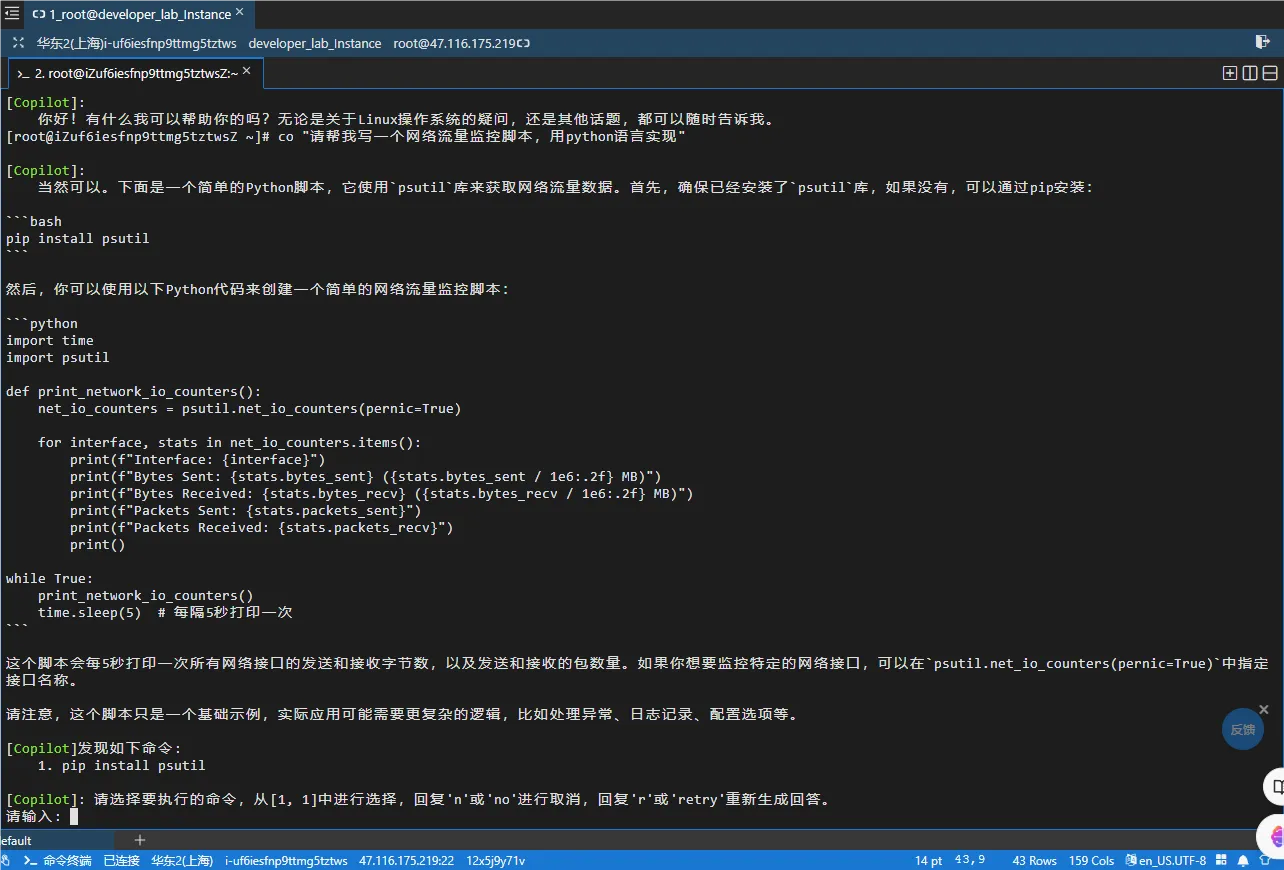Click the '[Copilot]发现如下命令:' line
This screenshot has width=1284, height=870.
pos(94,748)
